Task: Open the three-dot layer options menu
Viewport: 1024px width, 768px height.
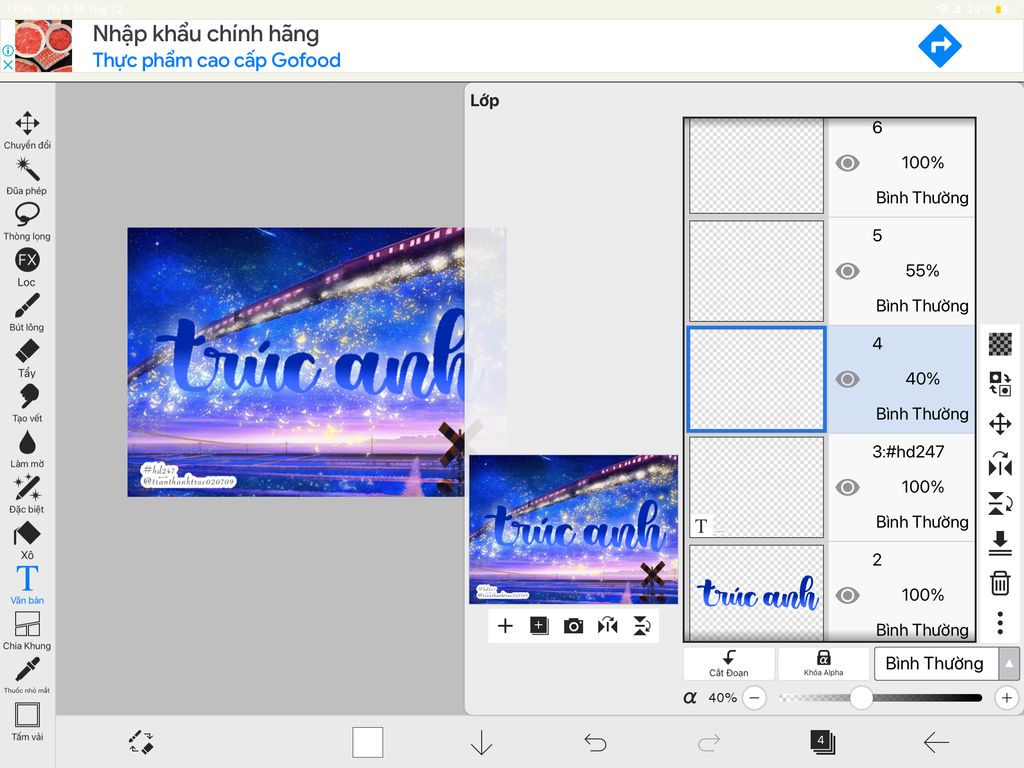Action: click(x=1000, y=623)
